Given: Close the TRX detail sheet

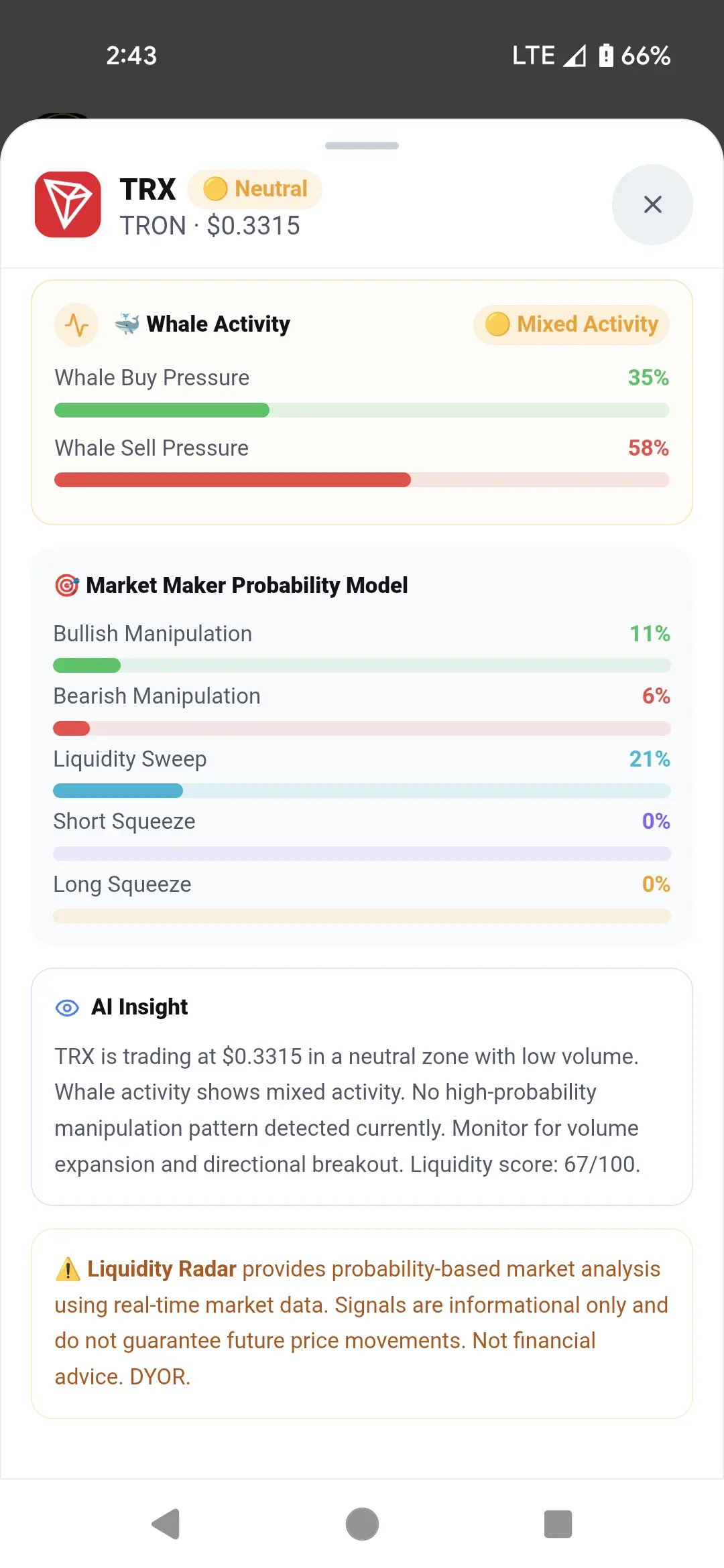Looking at the screenshot, I should (x=652, y=204).
